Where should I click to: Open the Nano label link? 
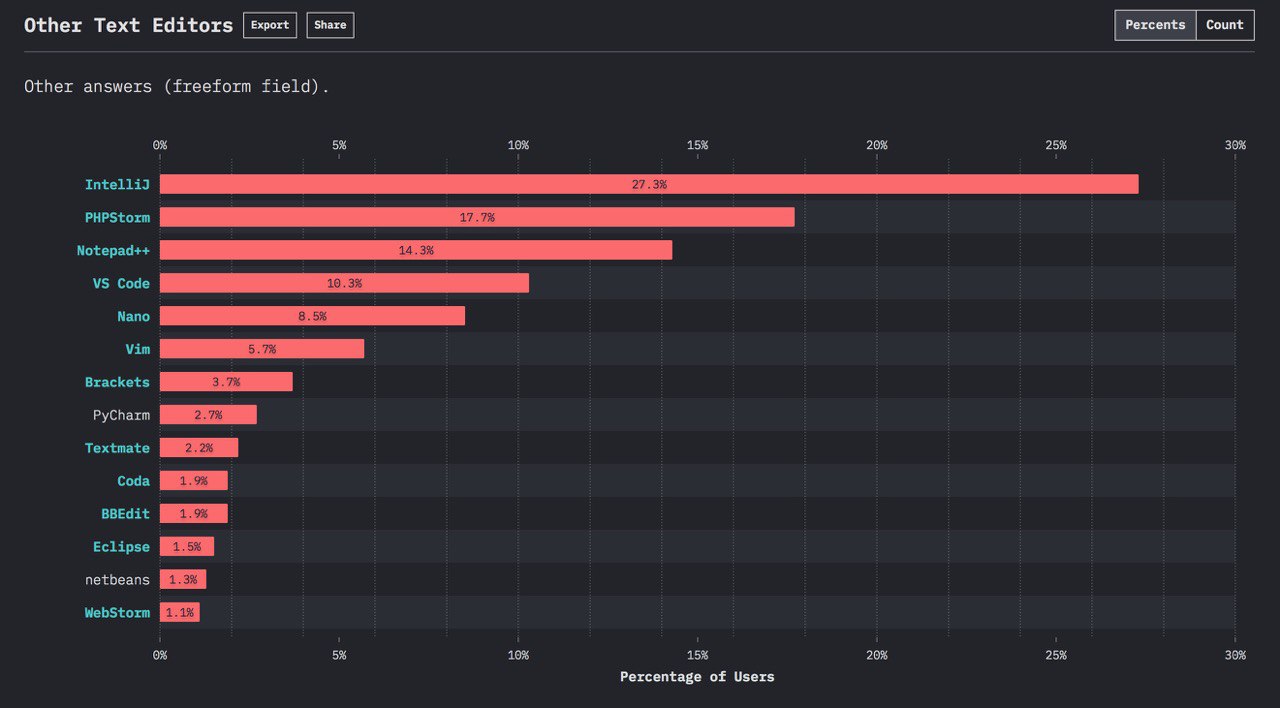(133, 316)
